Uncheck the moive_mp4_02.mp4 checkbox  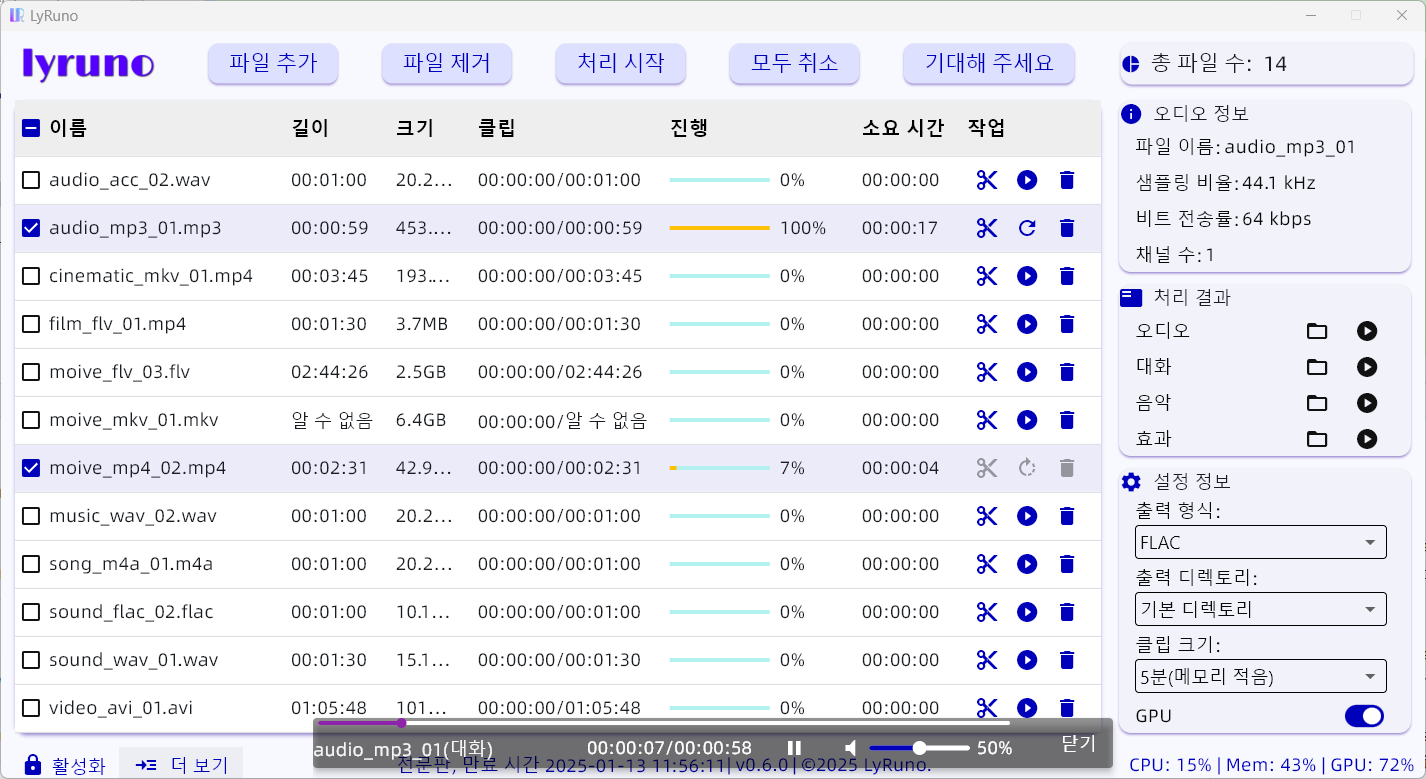click(30, 467)
